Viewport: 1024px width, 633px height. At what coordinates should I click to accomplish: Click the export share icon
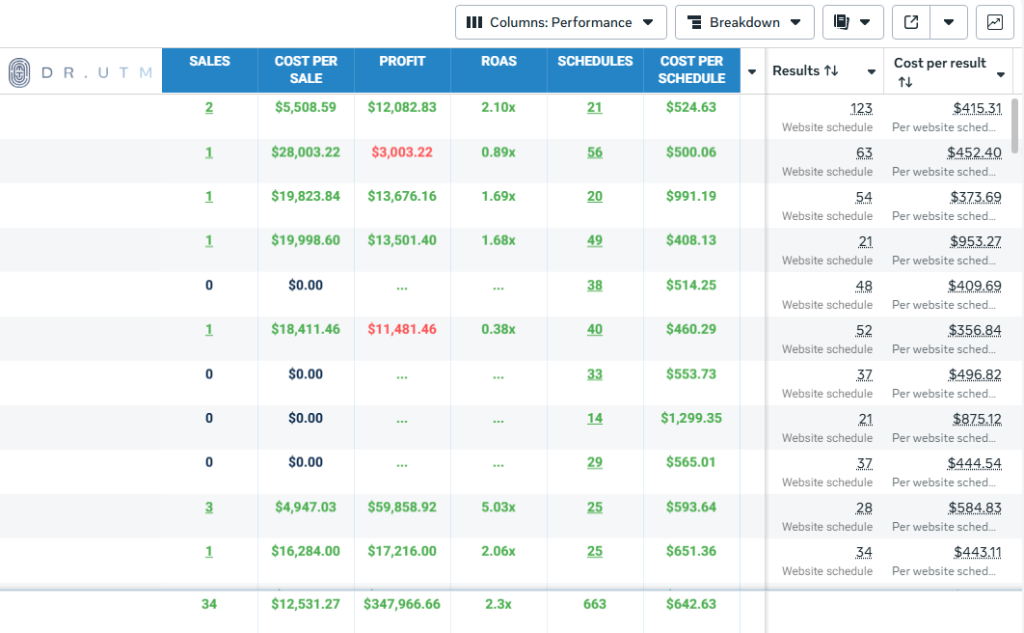pos(911,22)
